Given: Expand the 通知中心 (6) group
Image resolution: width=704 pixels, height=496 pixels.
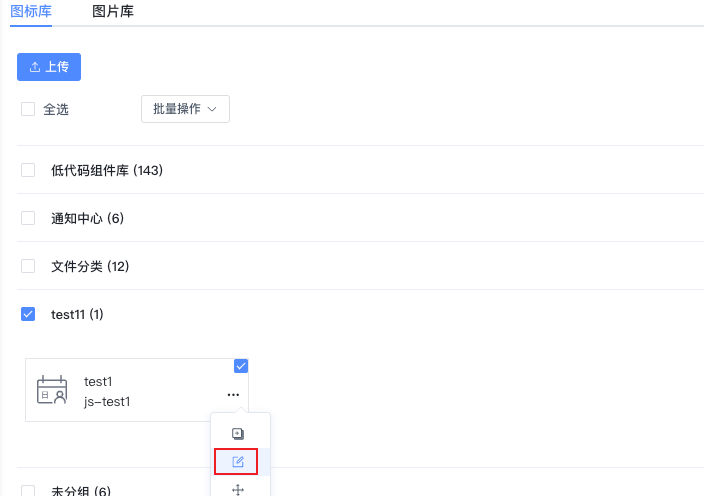Looking at the screenshot, I should tap(87, 219).
